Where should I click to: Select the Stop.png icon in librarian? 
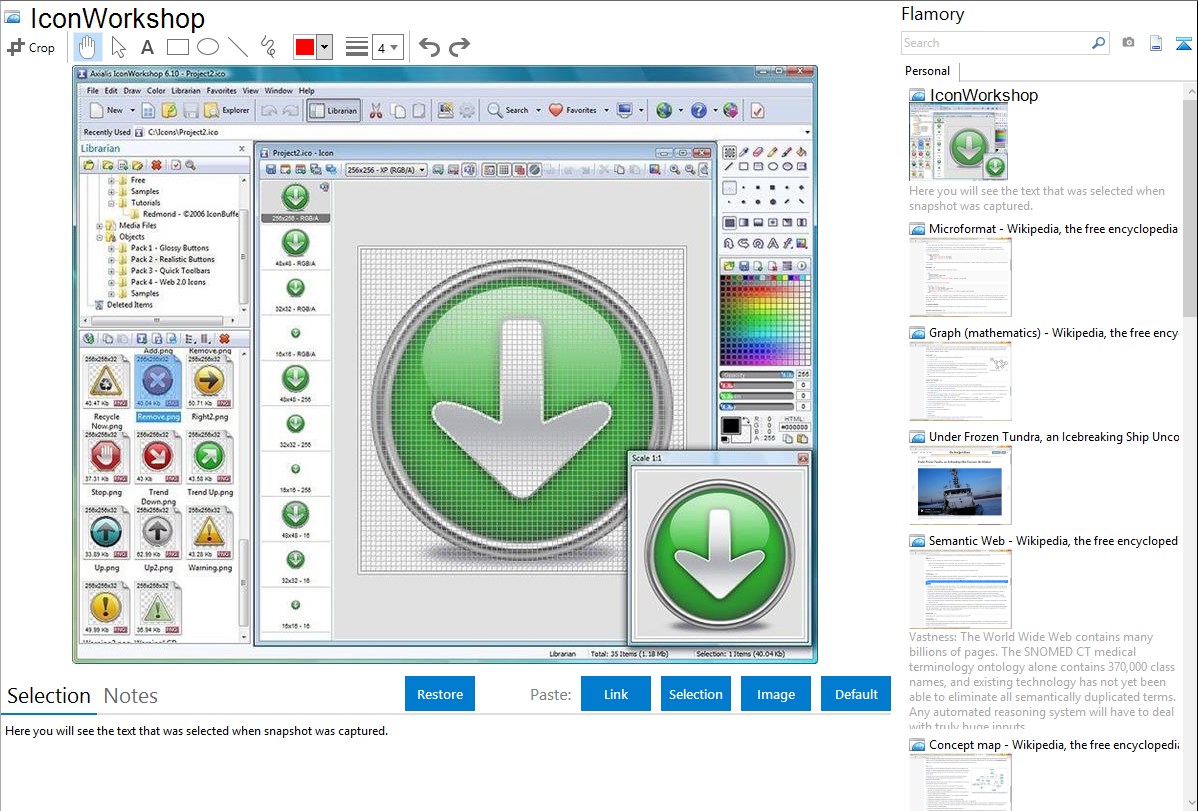[106, 463]
